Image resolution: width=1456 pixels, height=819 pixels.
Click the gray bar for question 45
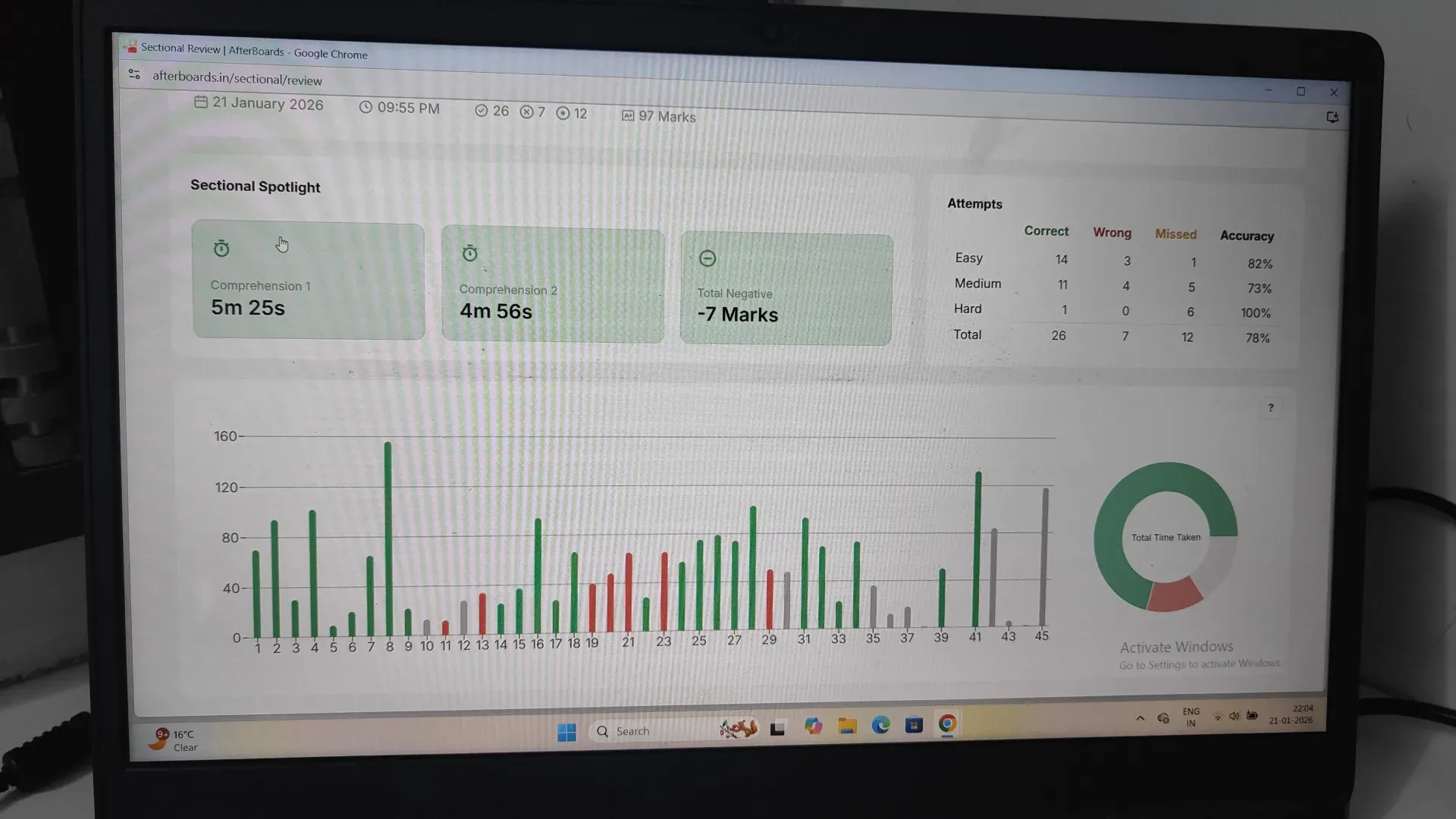pyautogui.click(x=1045, y=557)
